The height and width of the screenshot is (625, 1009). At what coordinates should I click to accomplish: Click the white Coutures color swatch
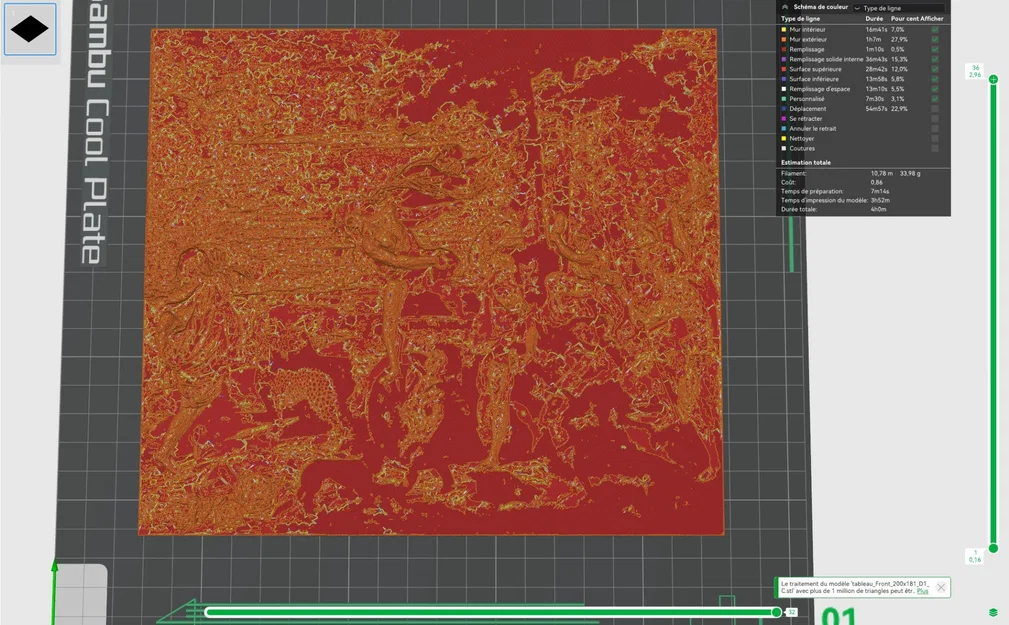pos(784,148)
